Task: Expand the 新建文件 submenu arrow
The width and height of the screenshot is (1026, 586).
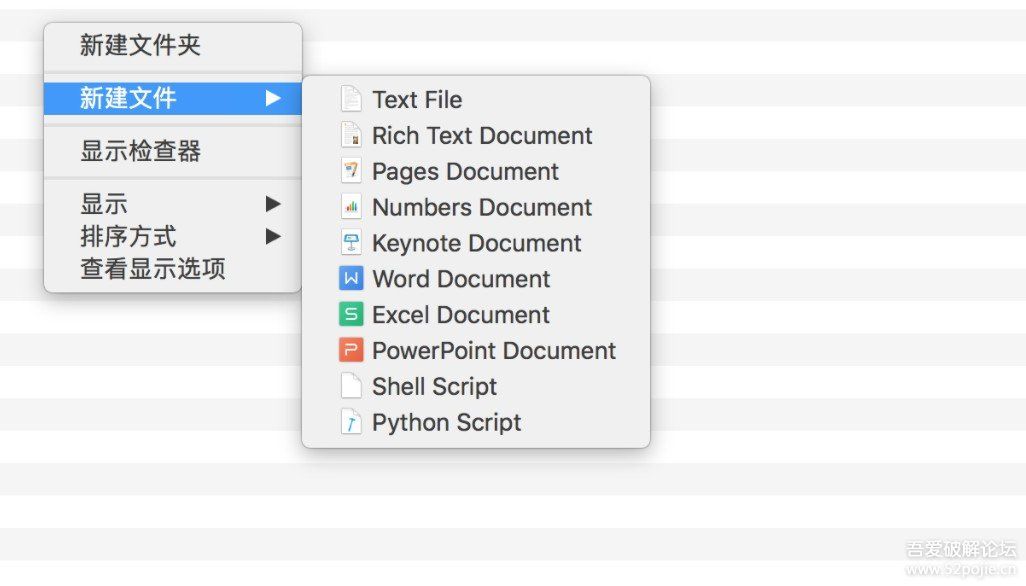Action: click(x=273, y=98)
